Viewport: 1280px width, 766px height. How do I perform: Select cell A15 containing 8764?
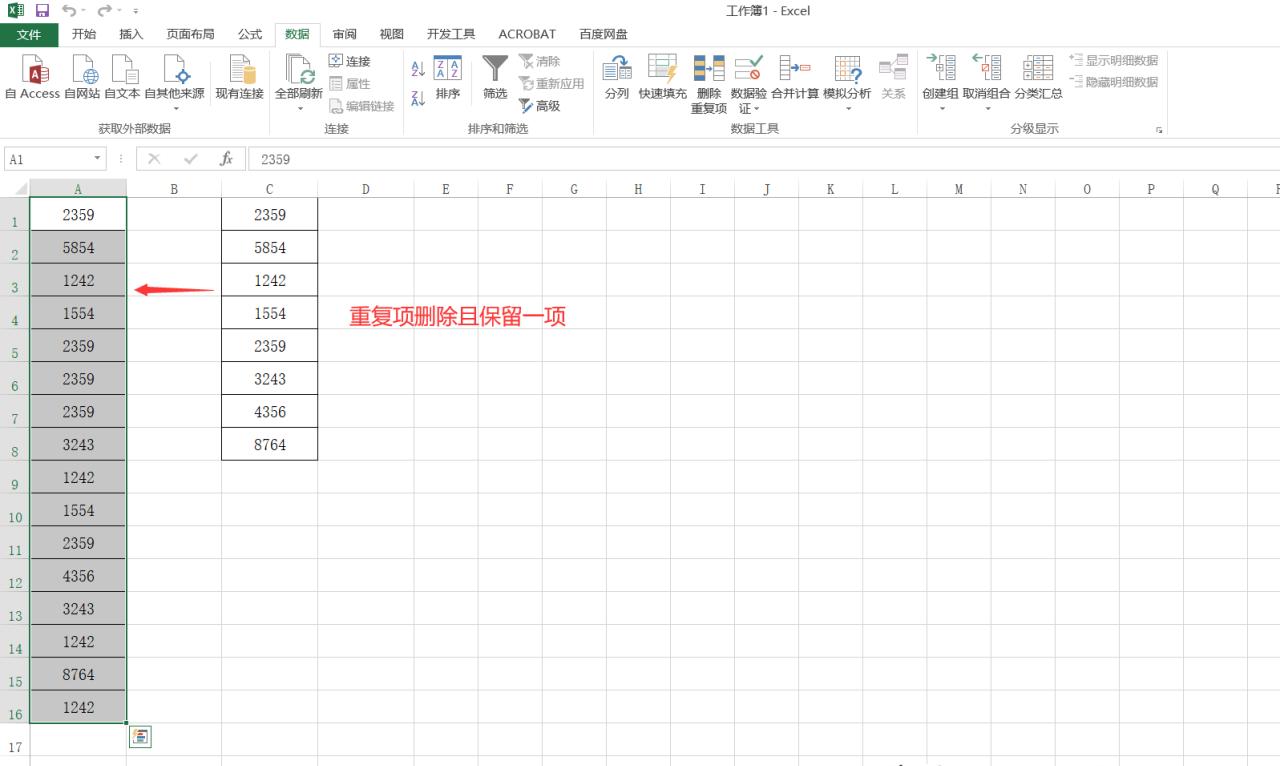coord(78,675)
